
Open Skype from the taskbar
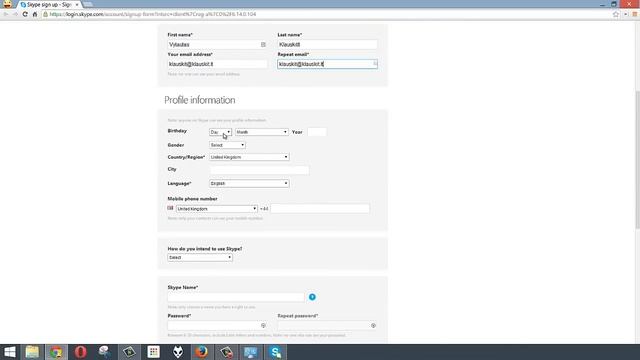(276, 352)
